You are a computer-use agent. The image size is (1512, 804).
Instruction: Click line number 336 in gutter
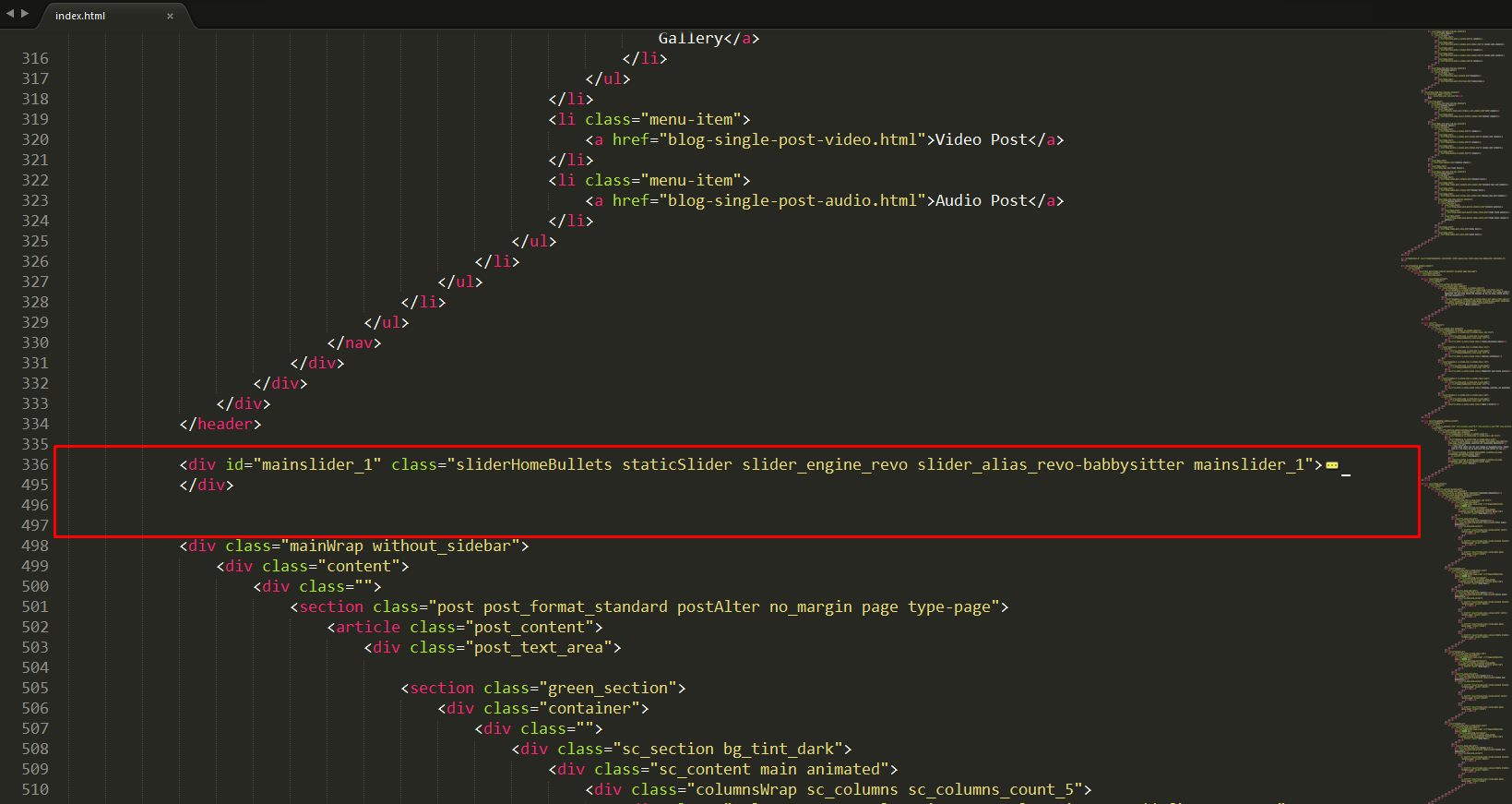pyautogui.click(x=35, y=464)
